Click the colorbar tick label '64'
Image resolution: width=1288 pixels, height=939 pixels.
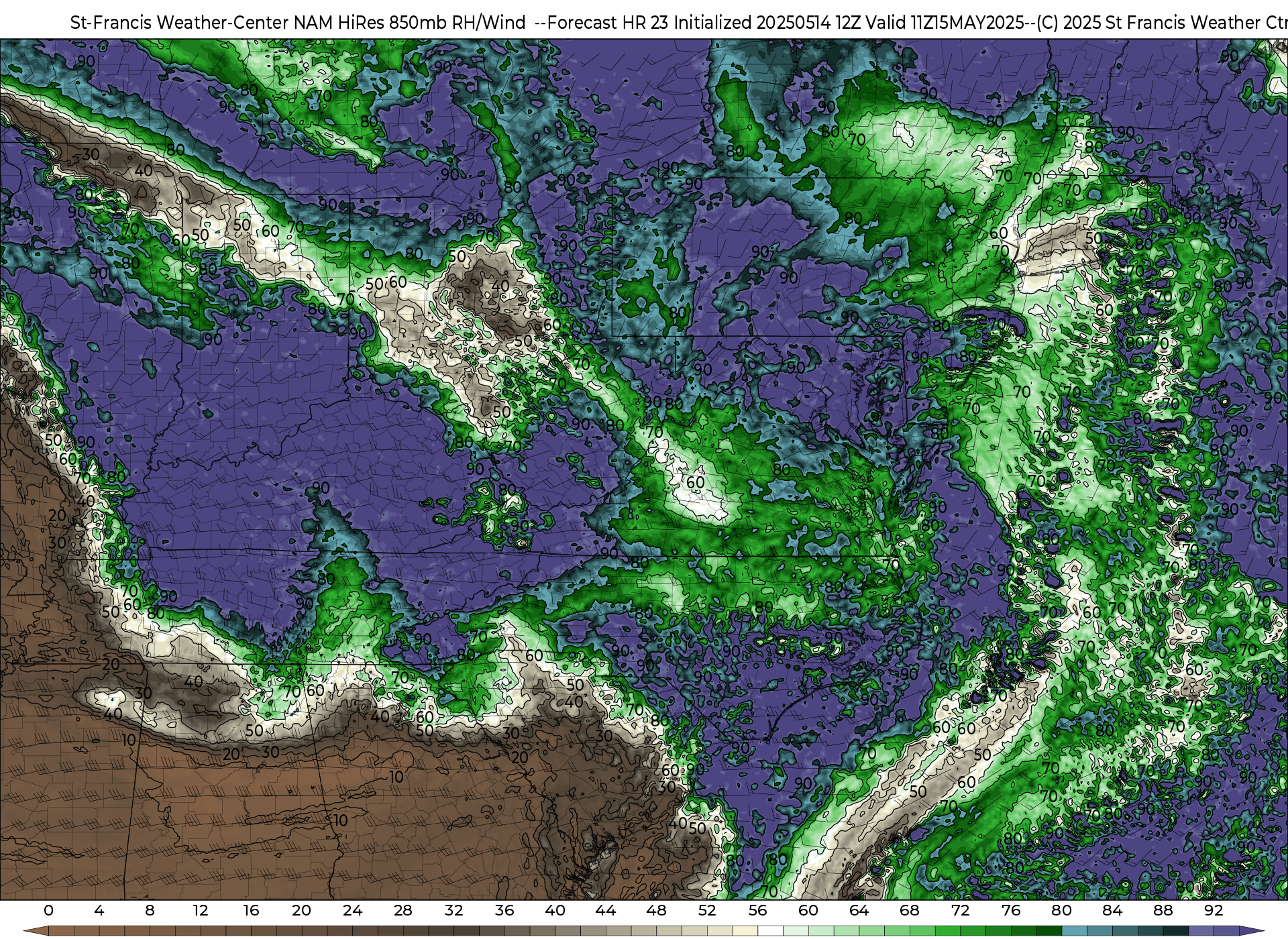pos(859,910)
